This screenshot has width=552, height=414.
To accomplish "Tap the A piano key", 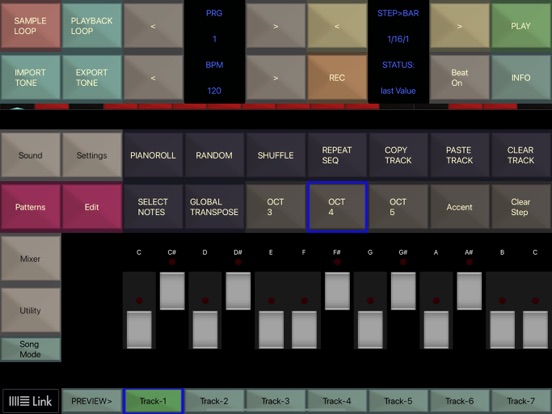I will (x=436, y=330).
